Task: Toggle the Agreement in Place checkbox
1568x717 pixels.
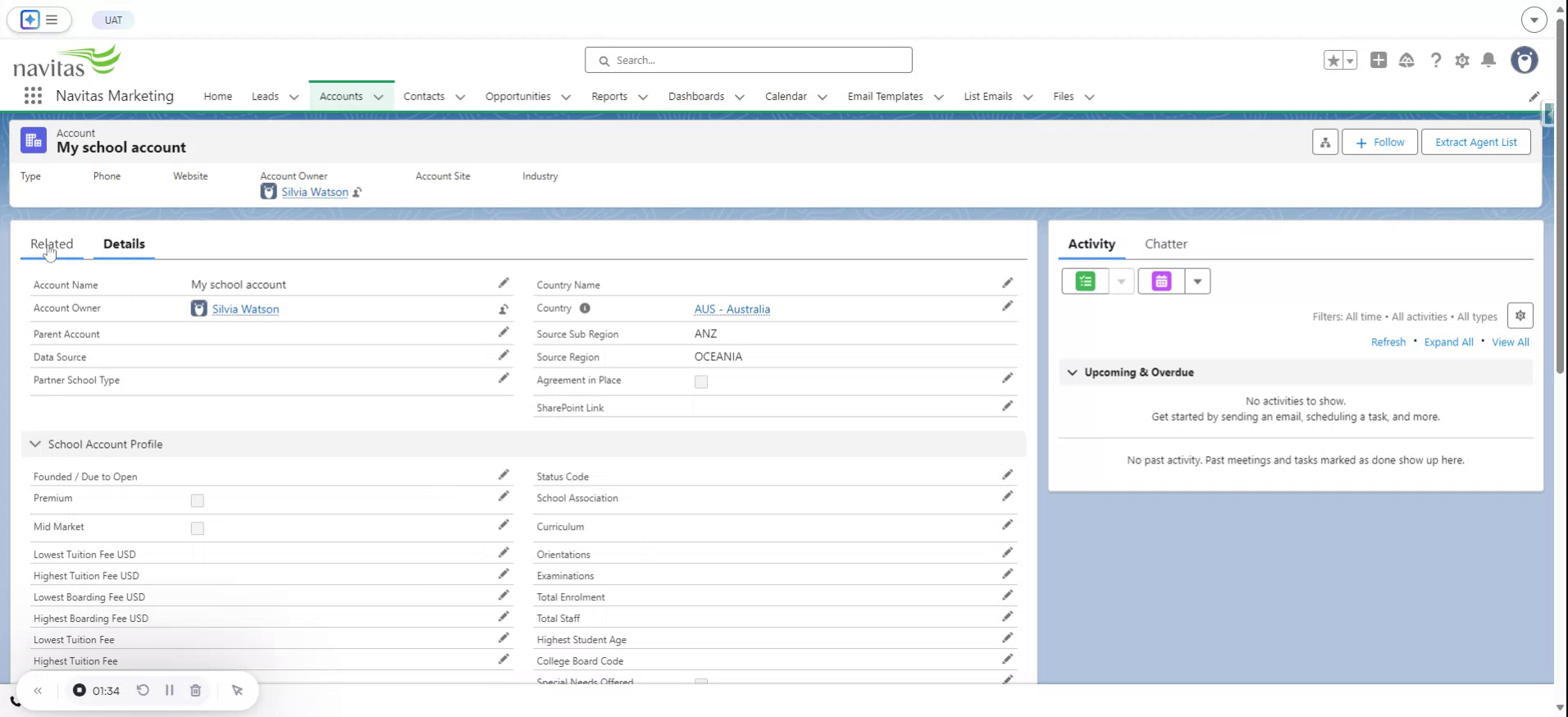Action: [701, 381]
